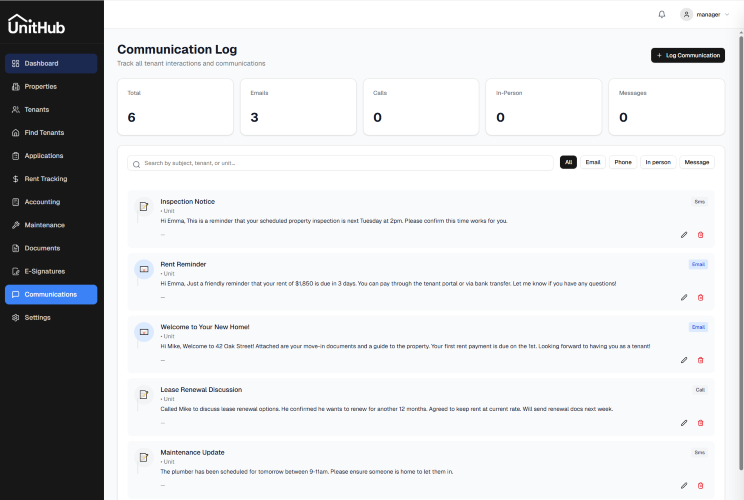Click the Maintenance Update title

(x=192, y=453)
